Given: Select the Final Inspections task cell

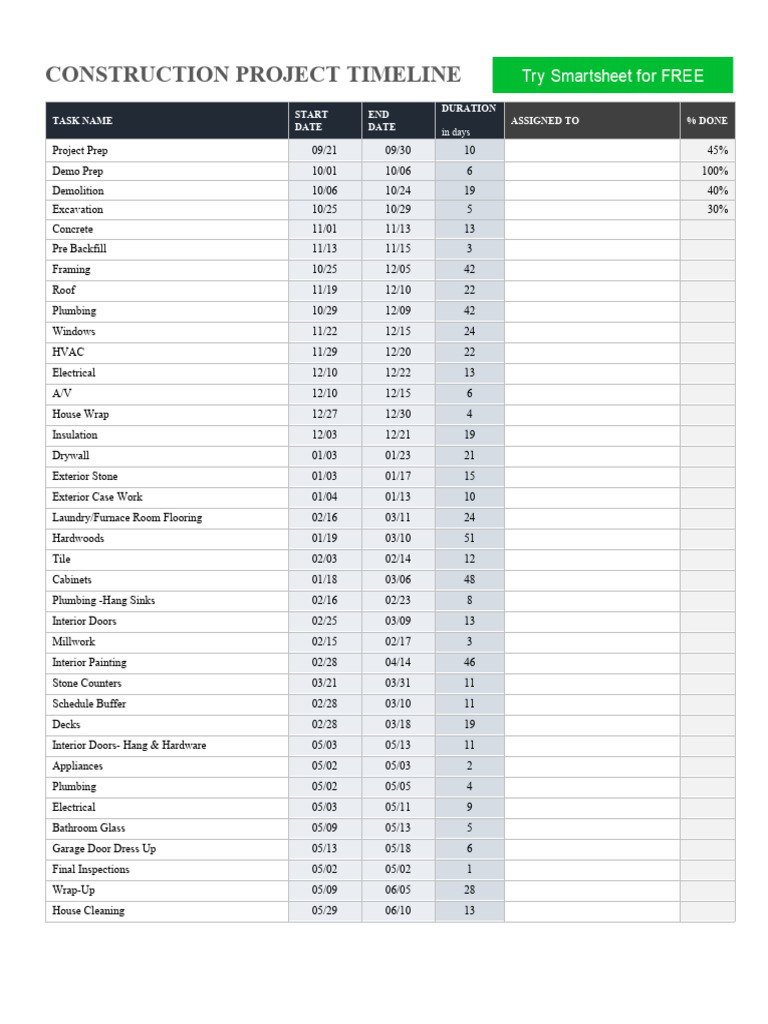Looking at the screenshot, I should click(x=167, y=869).
